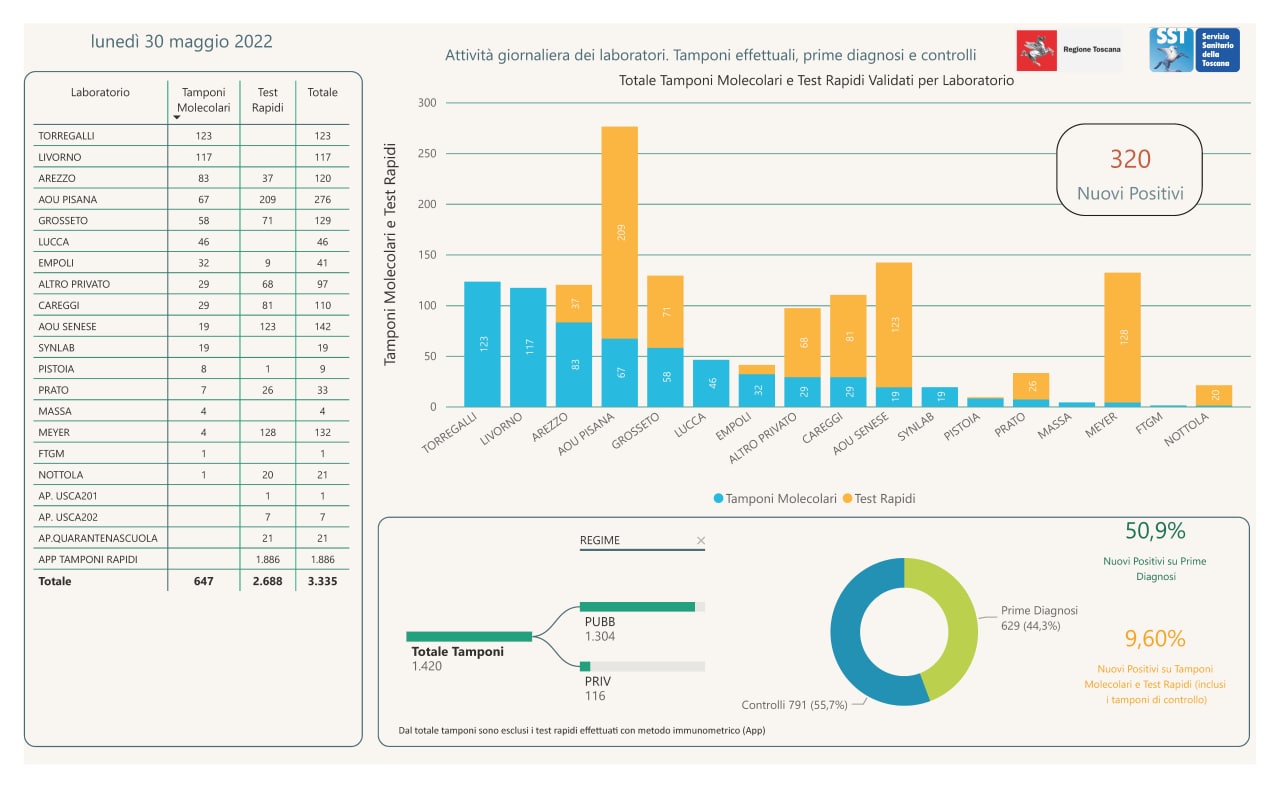1280x787 pixels.
Task: Select the LIVORNO row name in the table
Action: [60, 157]
